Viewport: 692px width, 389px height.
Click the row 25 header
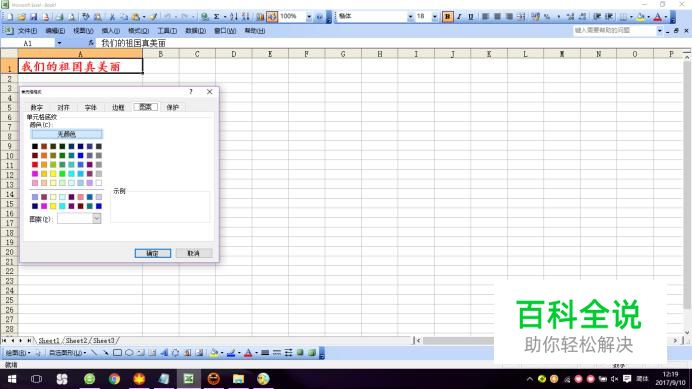tap(9, 300)
